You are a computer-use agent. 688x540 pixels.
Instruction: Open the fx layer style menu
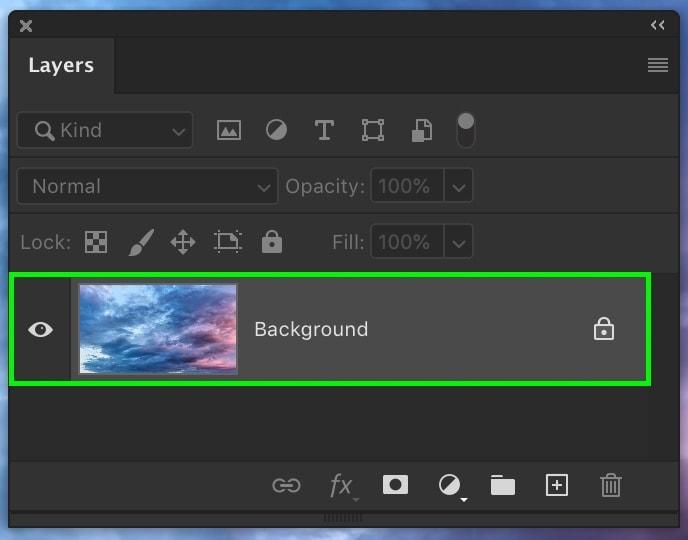point(342,485)
